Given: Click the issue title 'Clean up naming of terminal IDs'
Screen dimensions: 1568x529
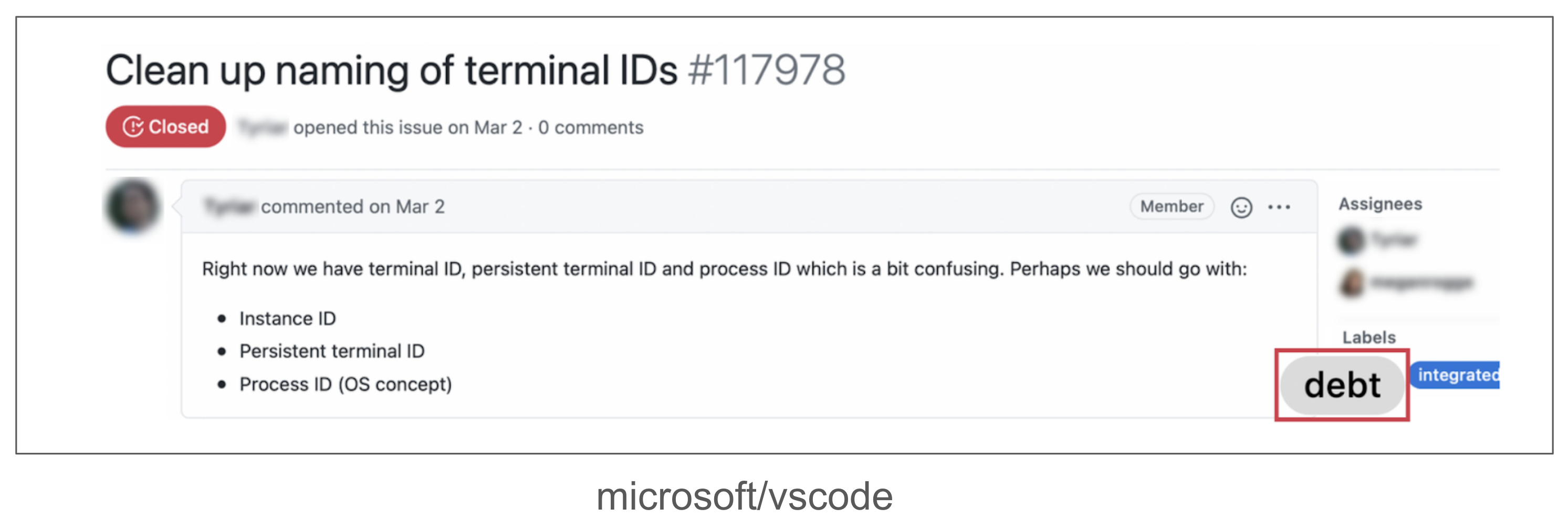Looking at the screenshot, I should pyautogui.click(x=391, y=70).
